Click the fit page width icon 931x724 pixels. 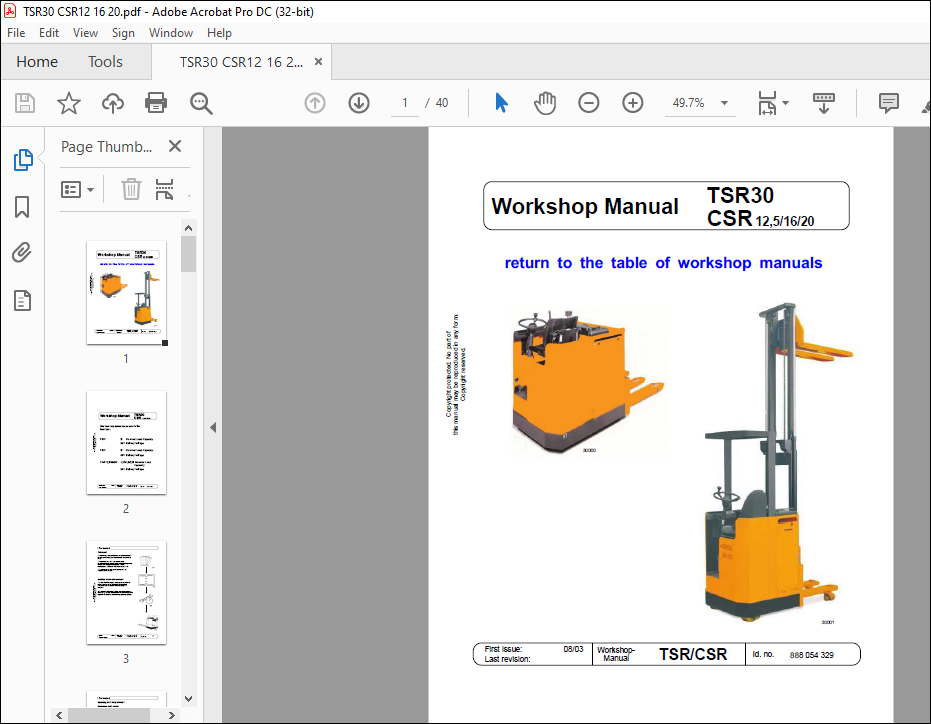[767, 103]
